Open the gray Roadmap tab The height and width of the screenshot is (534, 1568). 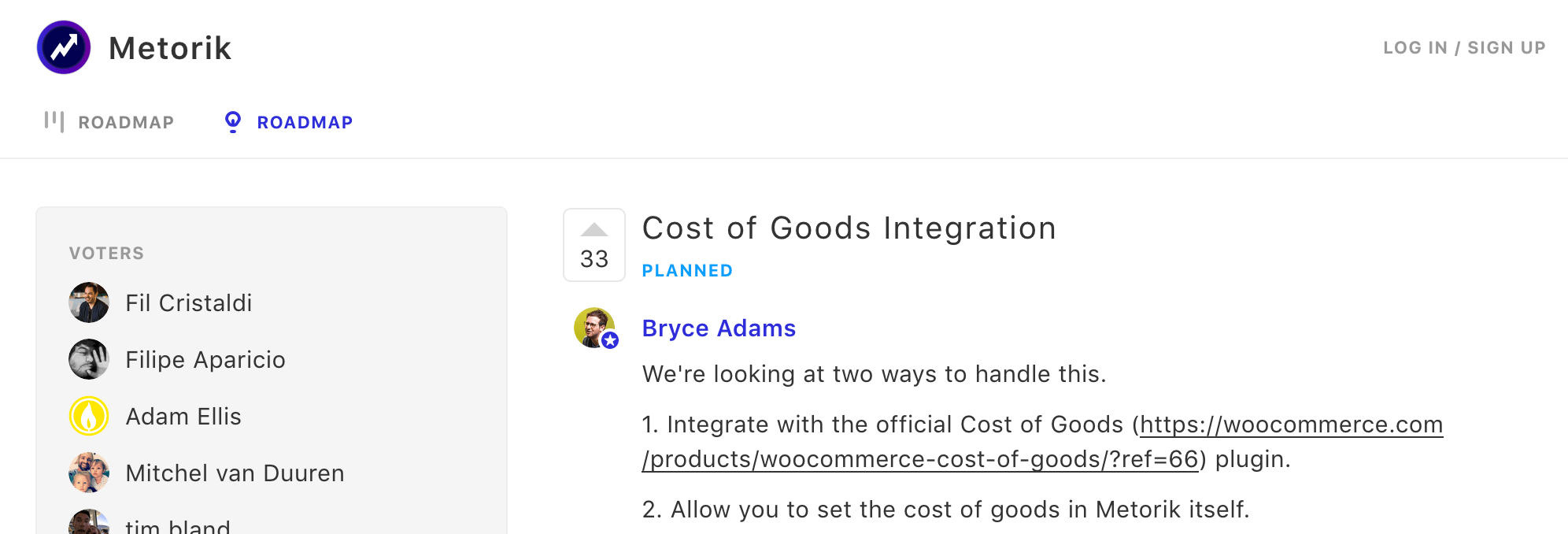click(x=126, y=122)
